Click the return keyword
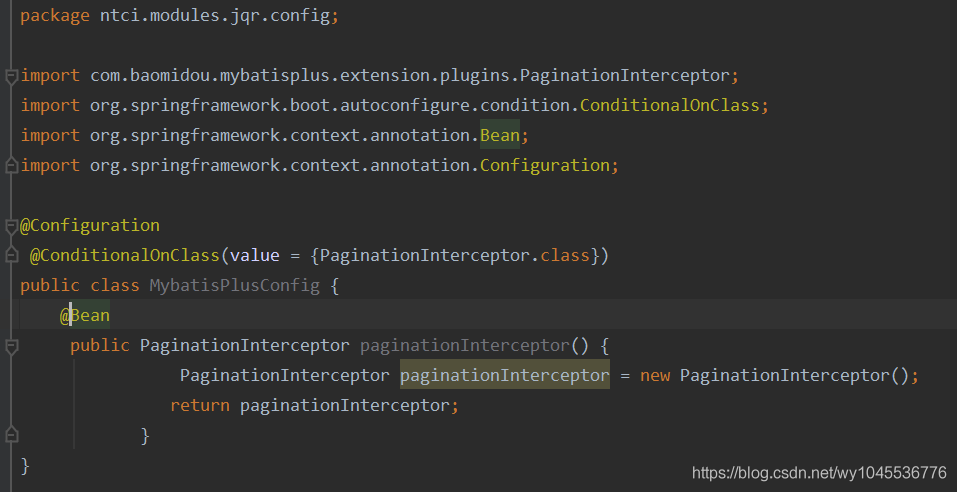Viewport: 957px width, 492px height. click(200, 406)
